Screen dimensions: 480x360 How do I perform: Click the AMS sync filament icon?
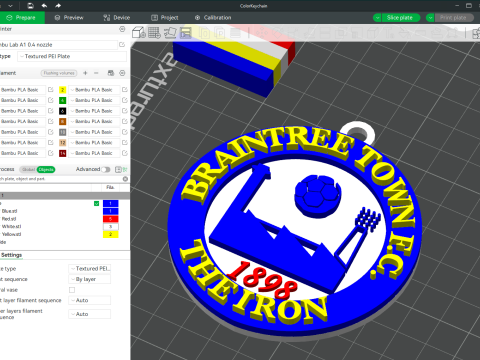pos(111,73)
